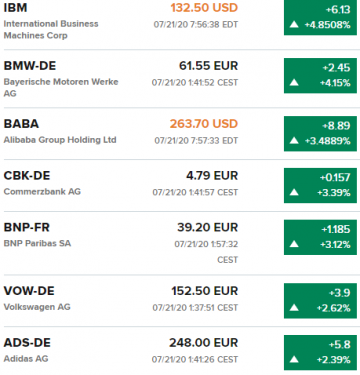
Task: Click Adidas AG company name
Action: (x=26, y=359)
